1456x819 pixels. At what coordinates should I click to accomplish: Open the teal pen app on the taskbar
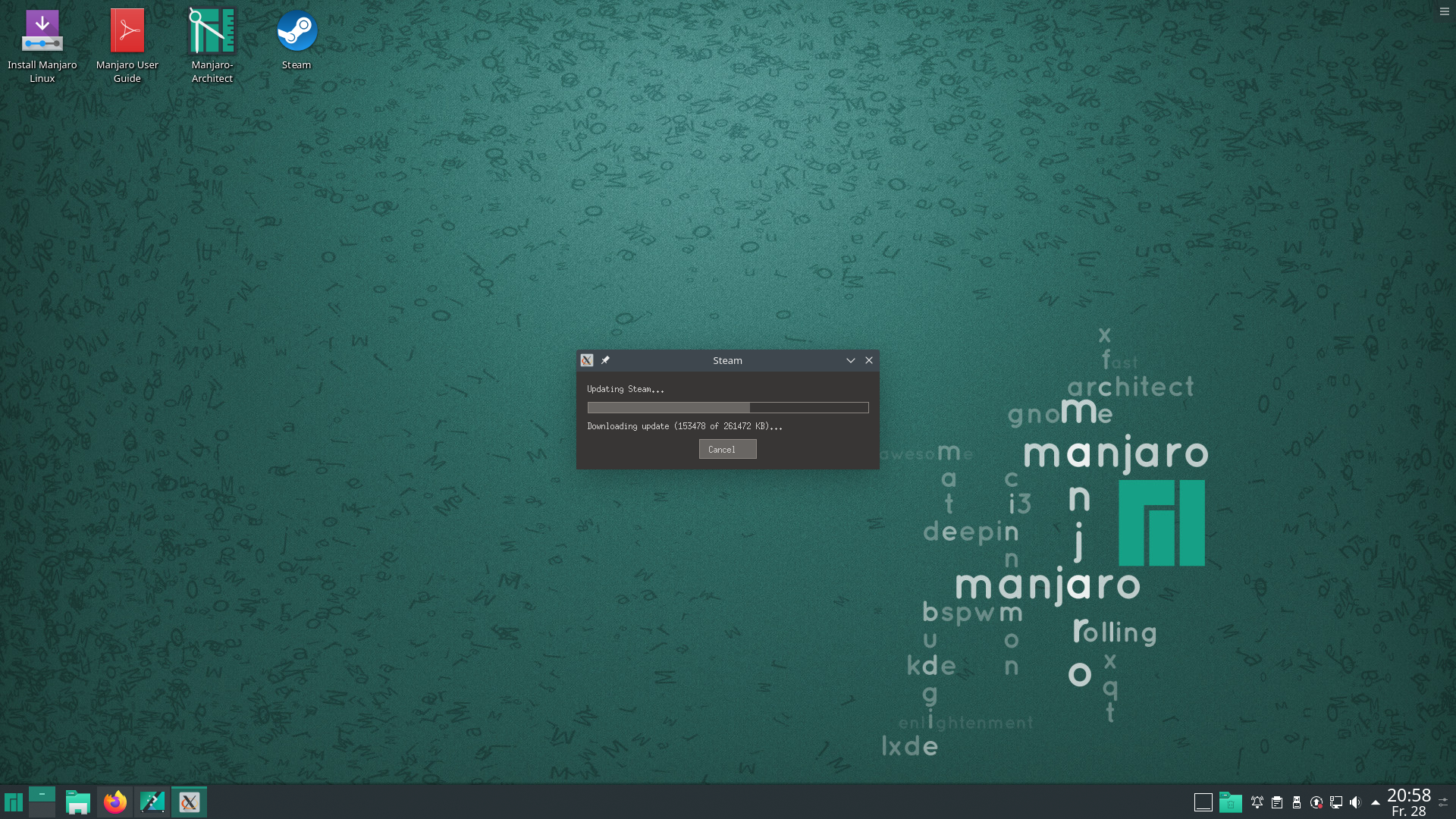click(x=152, y=802)
